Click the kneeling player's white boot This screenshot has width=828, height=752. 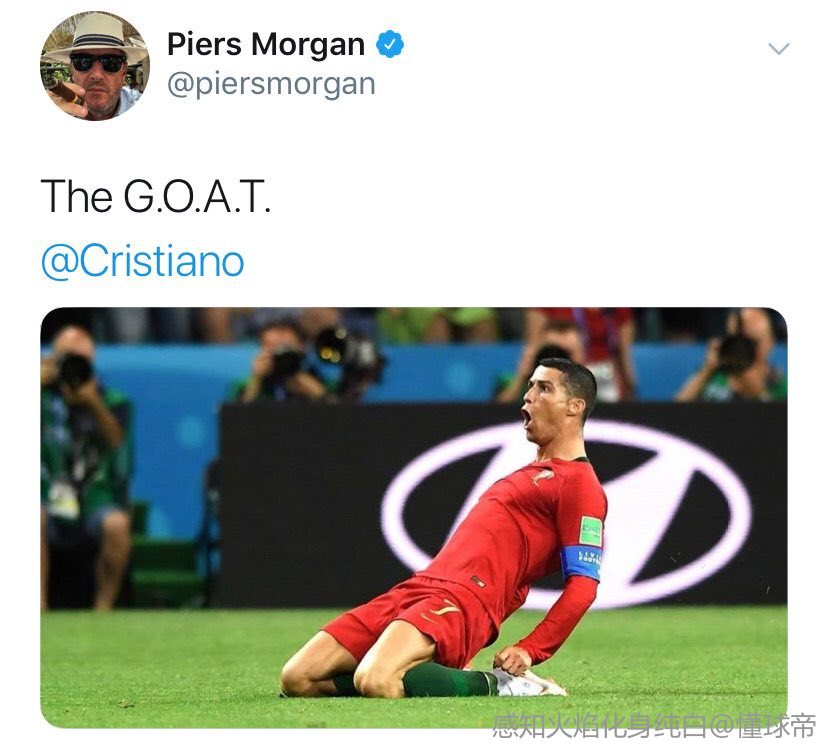[x=530, y=683]
